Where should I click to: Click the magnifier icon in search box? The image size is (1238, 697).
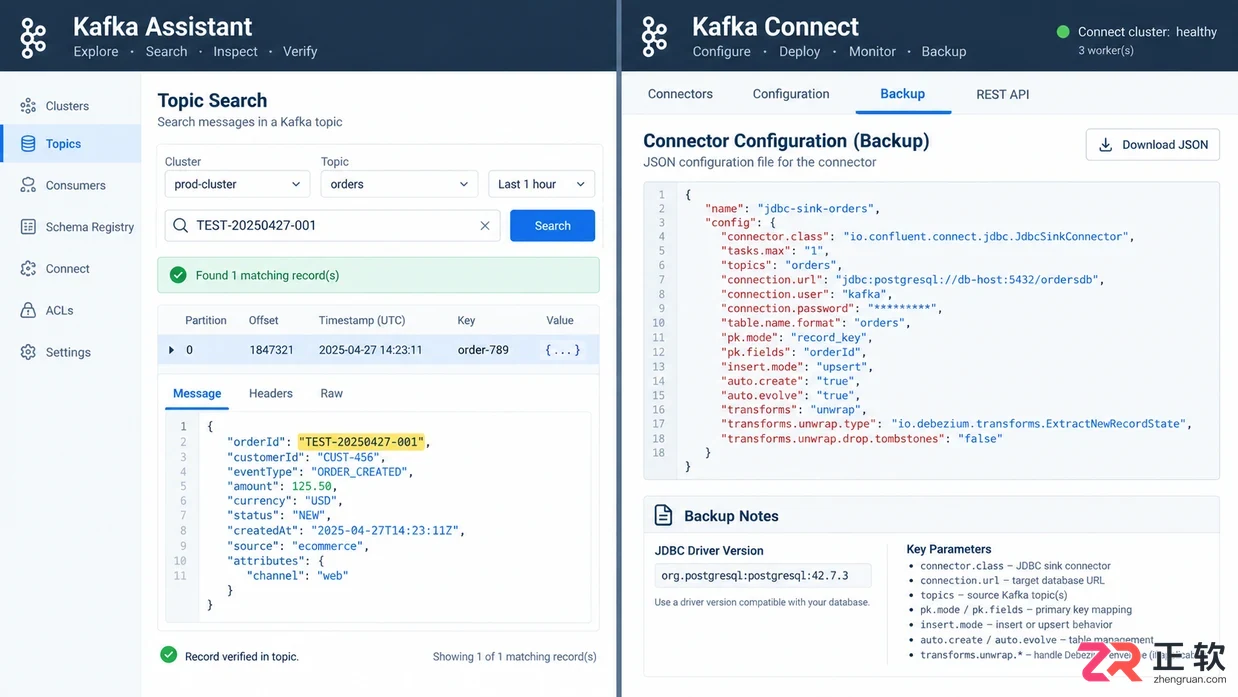[181, 226]
